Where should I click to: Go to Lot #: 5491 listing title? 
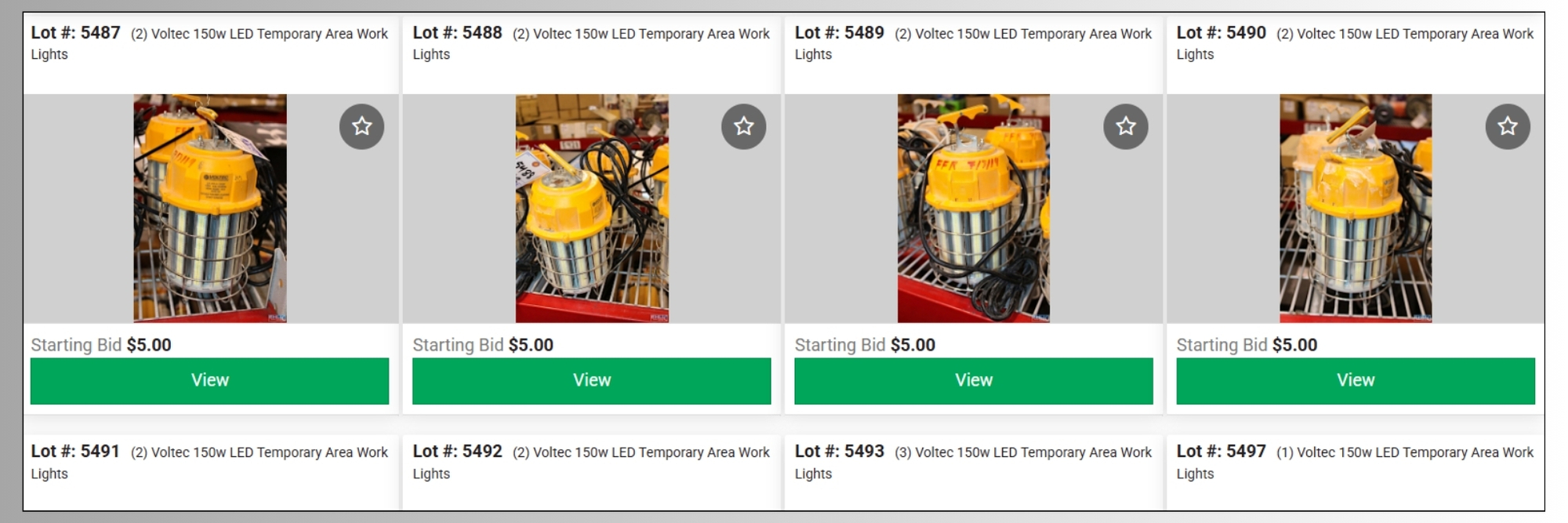[x=209, y=462]
